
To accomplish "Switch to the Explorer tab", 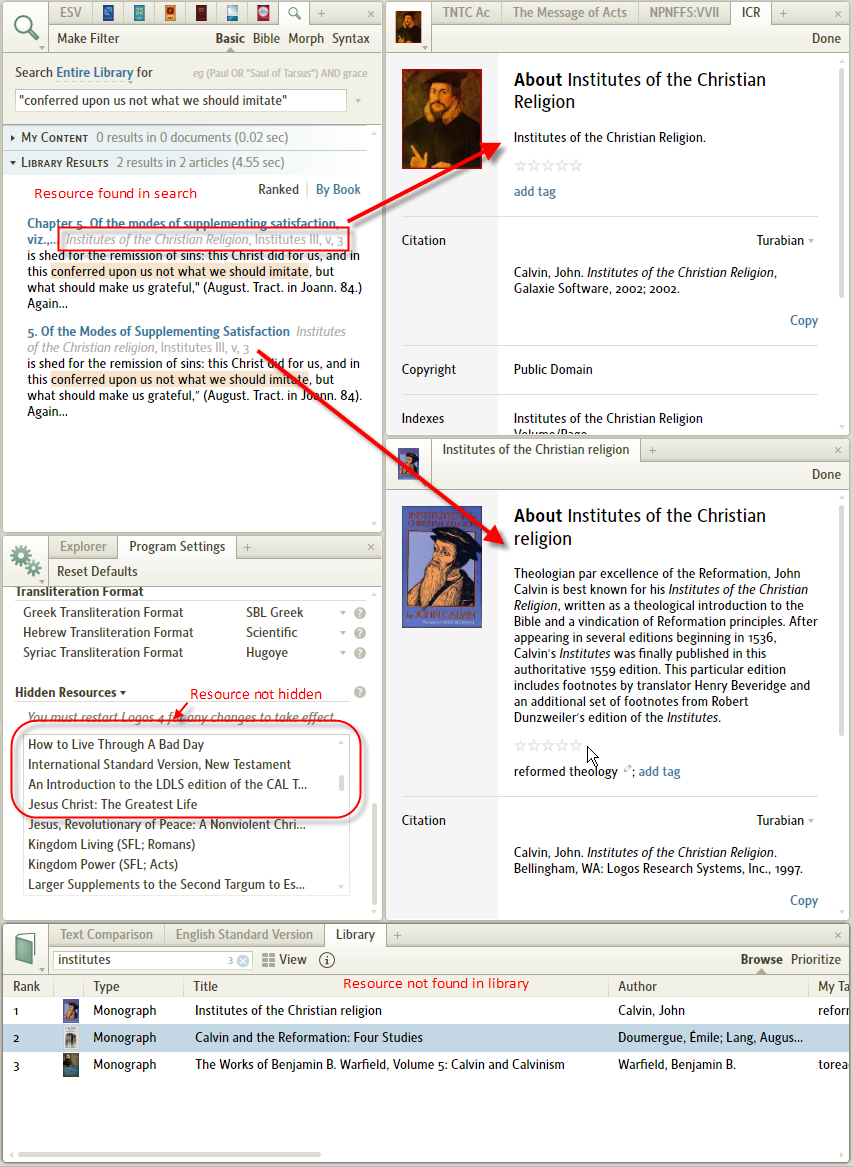I will (x=83, y=547).
